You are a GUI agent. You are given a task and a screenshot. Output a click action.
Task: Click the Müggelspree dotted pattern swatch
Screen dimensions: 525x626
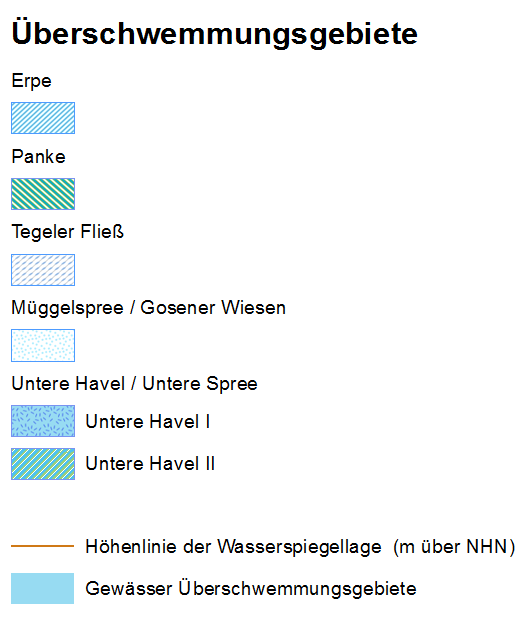click(43, 345)
